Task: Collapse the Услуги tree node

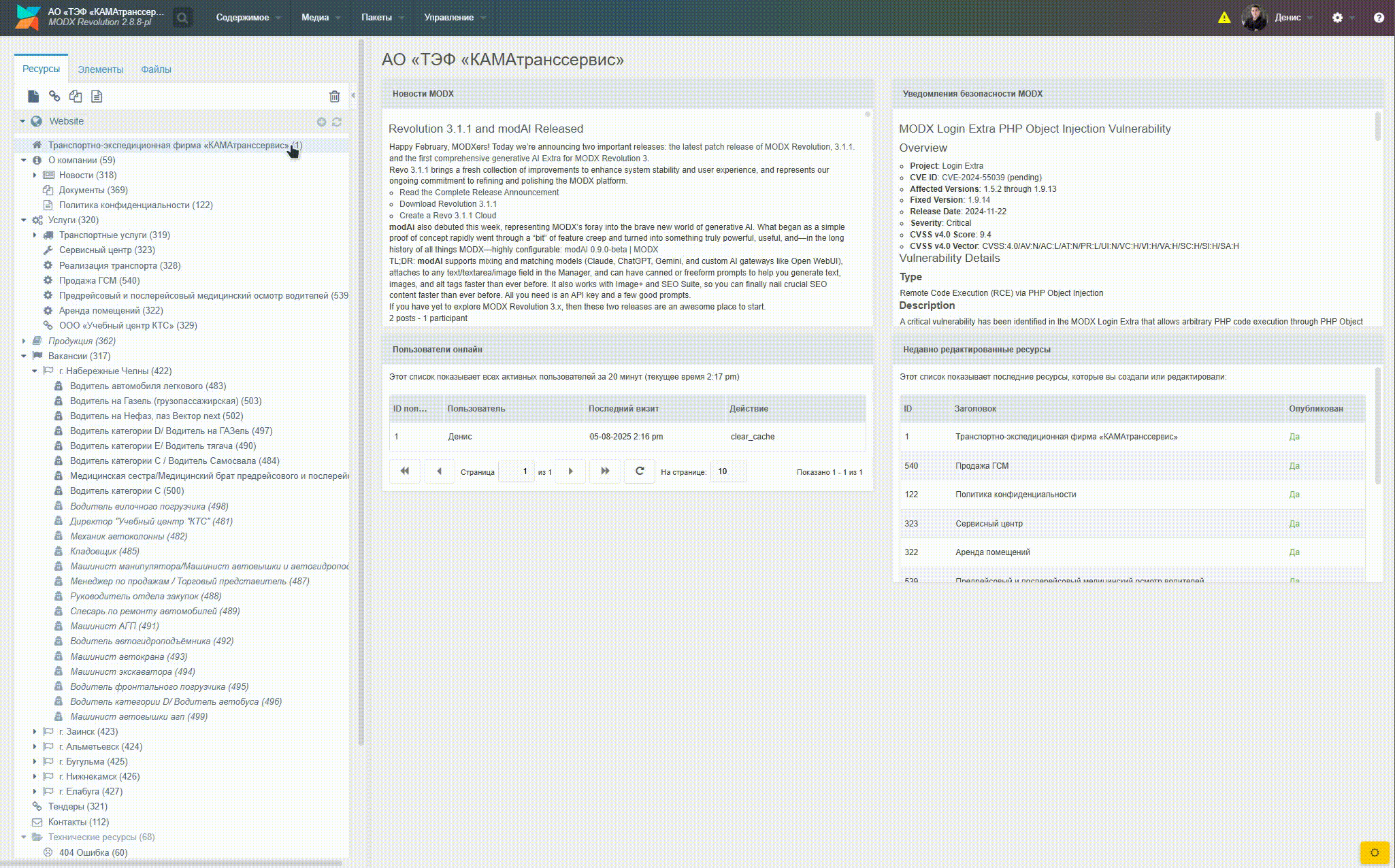Action: point(24,220)
